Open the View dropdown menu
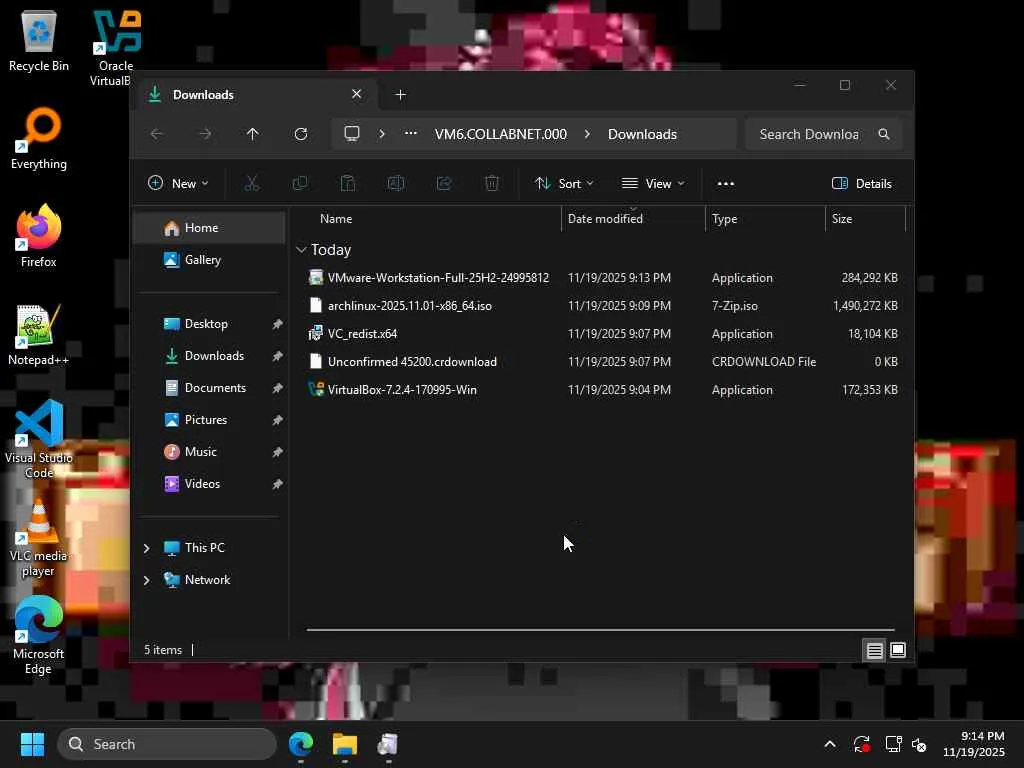Viewport: 1024px width, 768px height. point(653,183)
